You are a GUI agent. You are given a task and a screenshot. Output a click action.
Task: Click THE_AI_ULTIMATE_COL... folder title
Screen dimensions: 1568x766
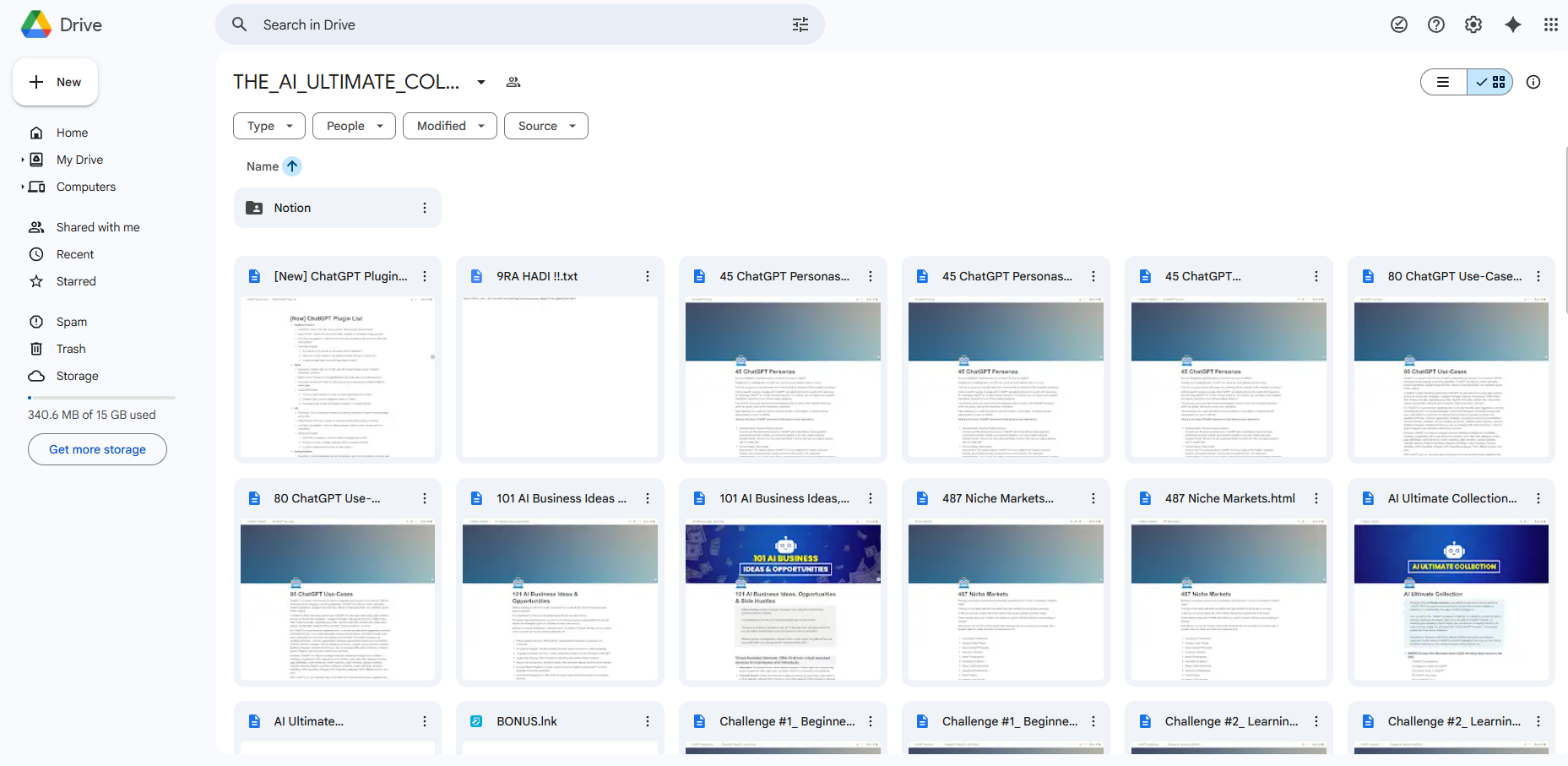tap(346, 82)
